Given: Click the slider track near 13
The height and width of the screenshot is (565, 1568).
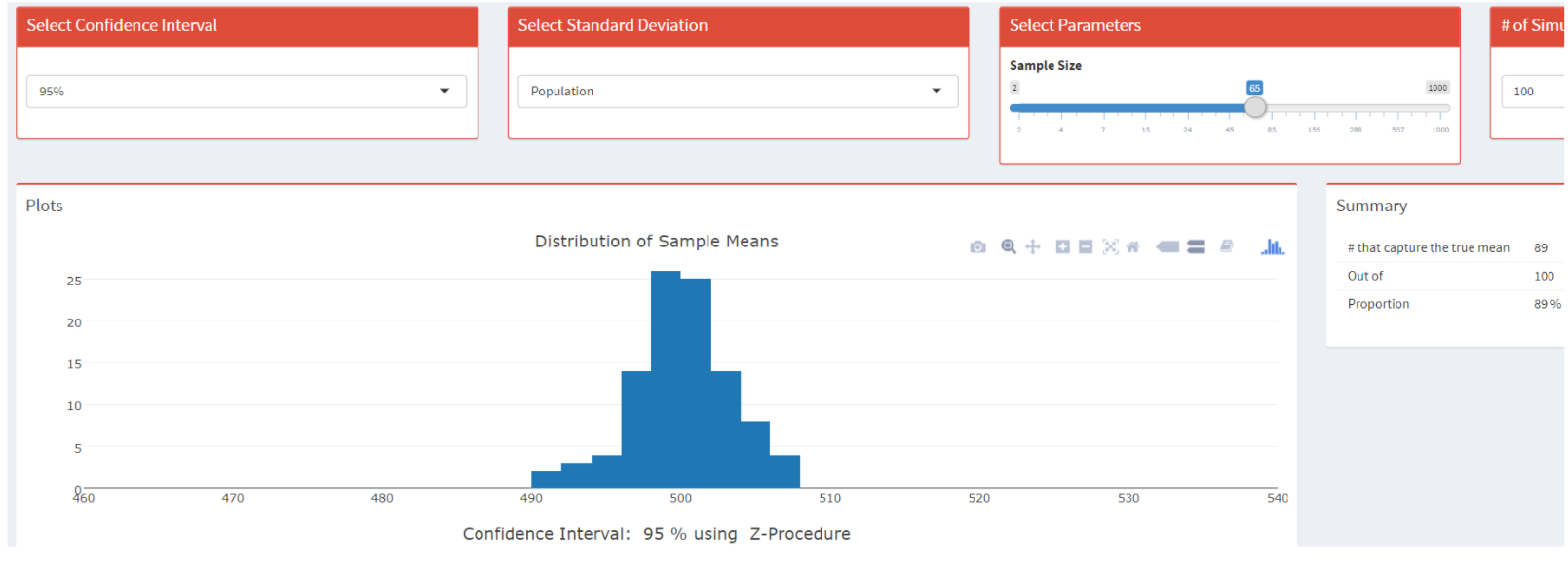Looking at the screenshot, I should pos(1145,108).
